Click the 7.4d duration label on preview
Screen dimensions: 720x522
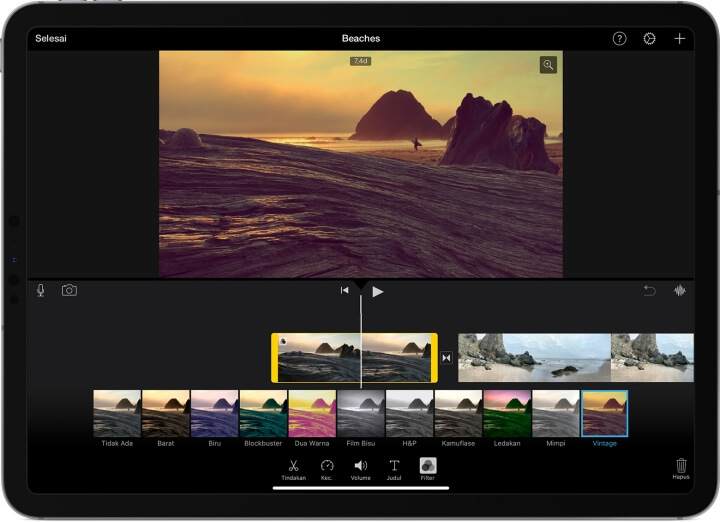360,61
